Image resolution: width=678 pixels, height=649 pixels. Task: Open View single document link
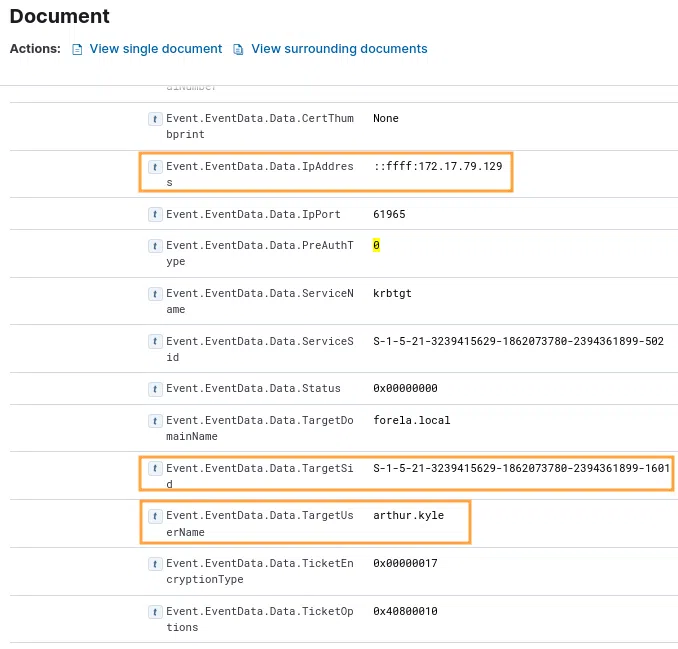[155, 49]
